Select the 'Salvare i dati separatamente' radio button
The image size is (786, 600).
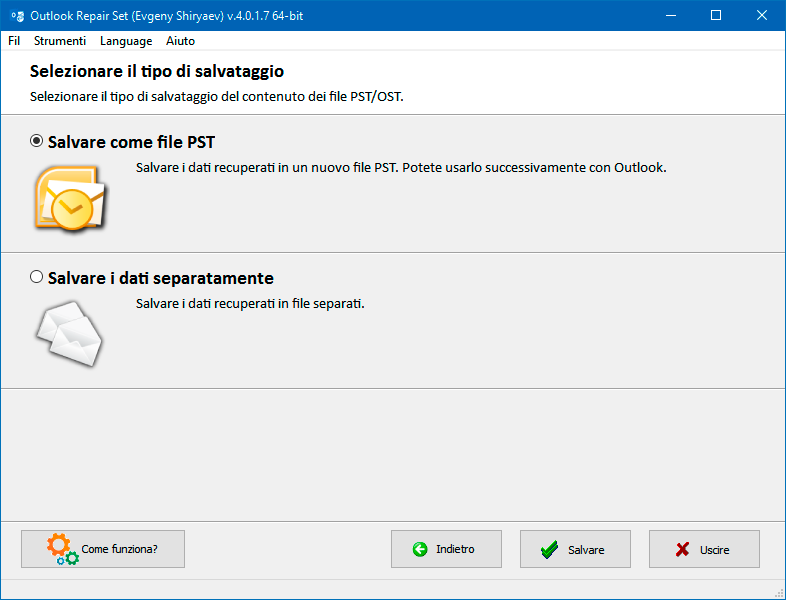(x=37, y=277)
